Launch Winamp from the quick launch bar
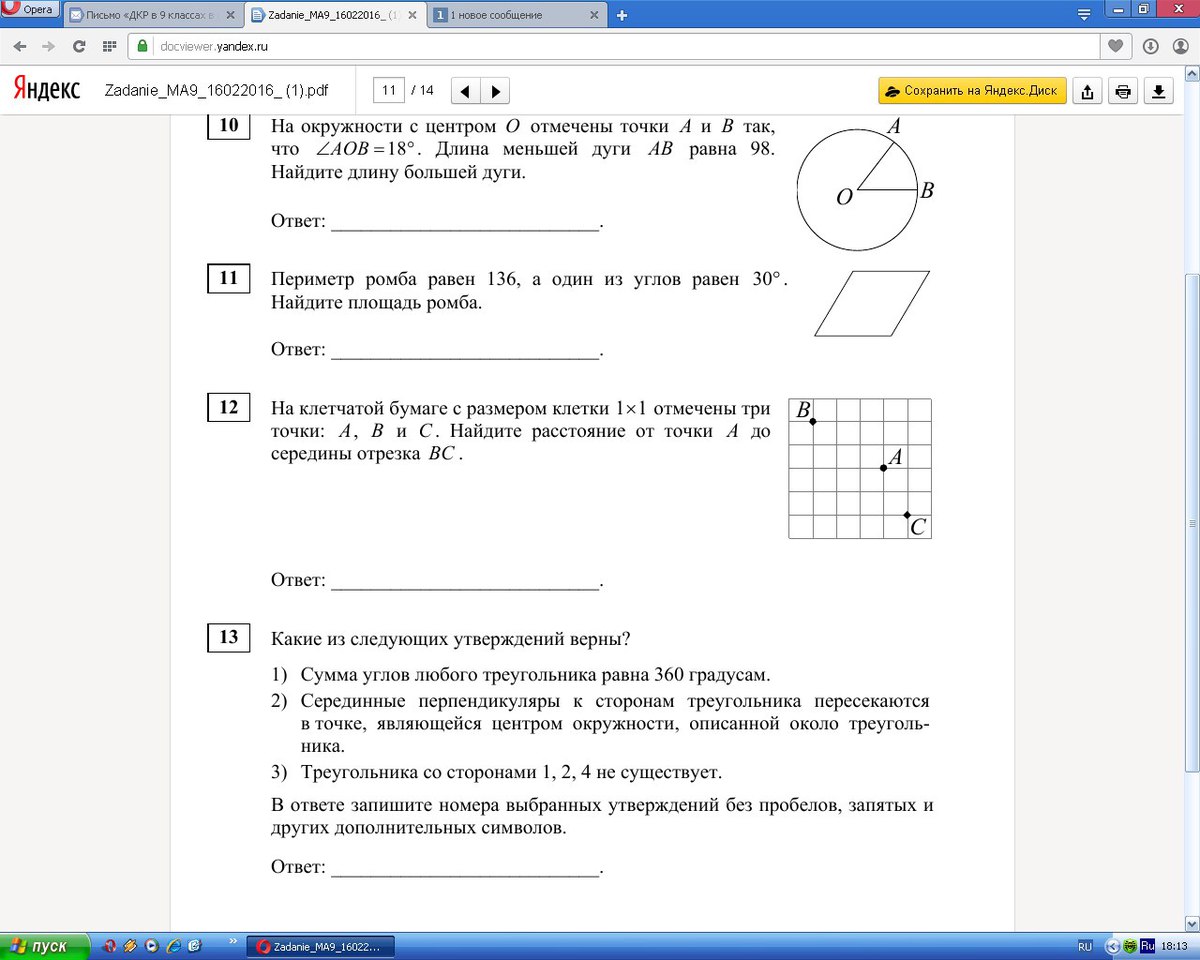 [131, 946]
